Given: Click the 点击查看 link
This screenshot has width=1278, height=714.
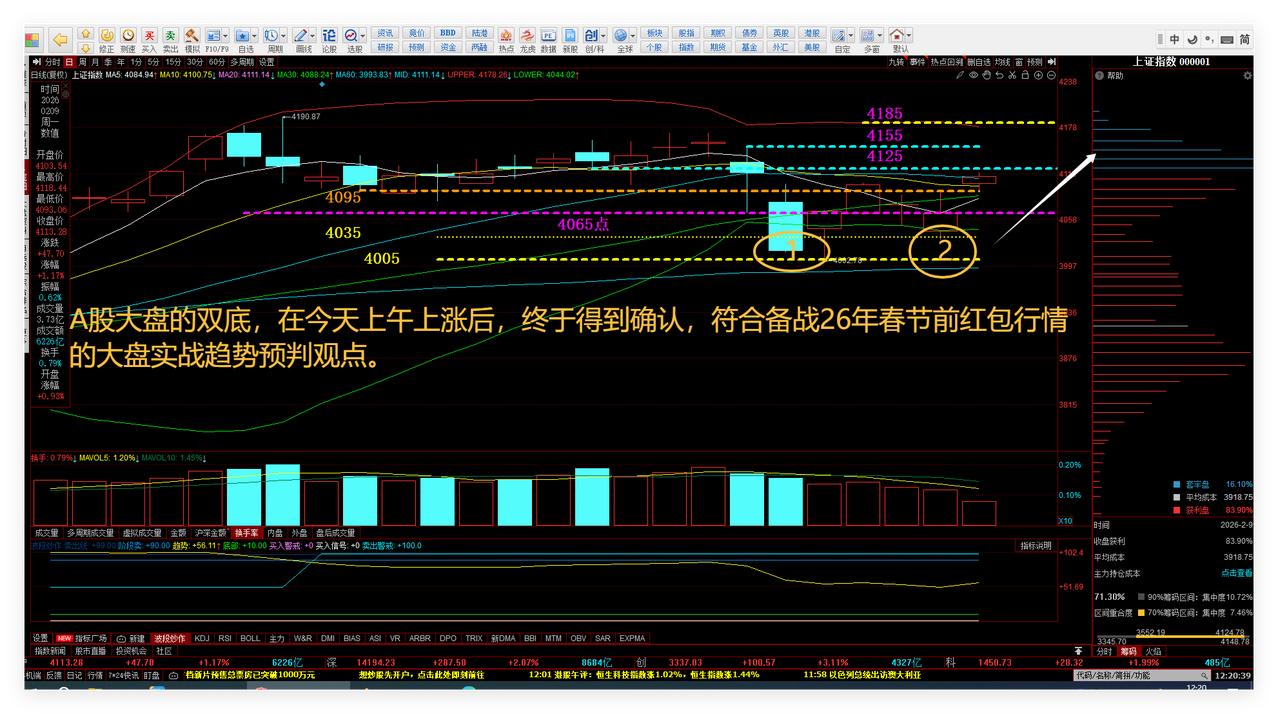Looking at the screenshot, I should (x=1236, y=573).
